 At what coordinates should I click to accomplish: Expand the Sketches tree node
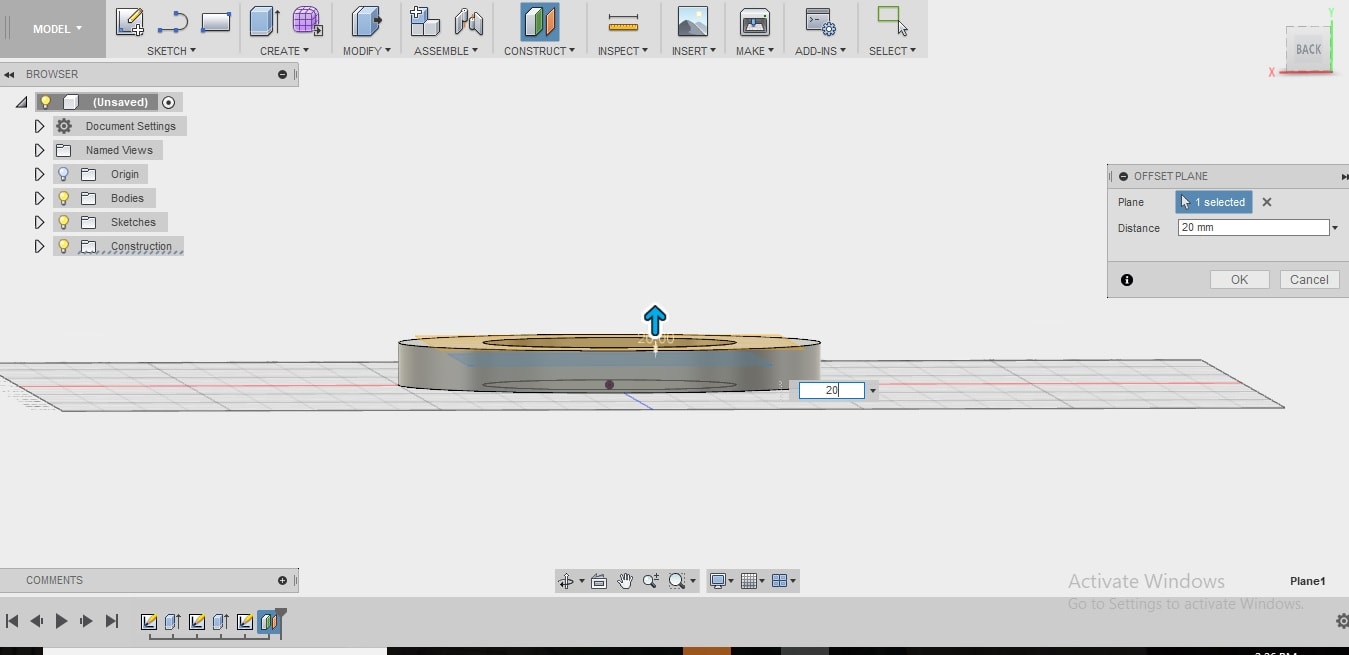(x=39, y=222)
